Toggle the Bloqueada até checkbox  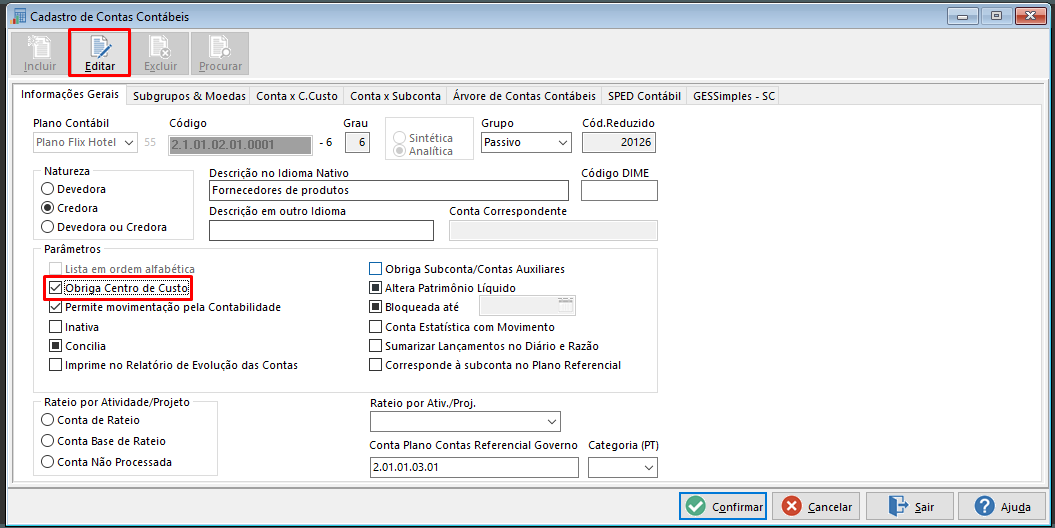pos(375,307)
